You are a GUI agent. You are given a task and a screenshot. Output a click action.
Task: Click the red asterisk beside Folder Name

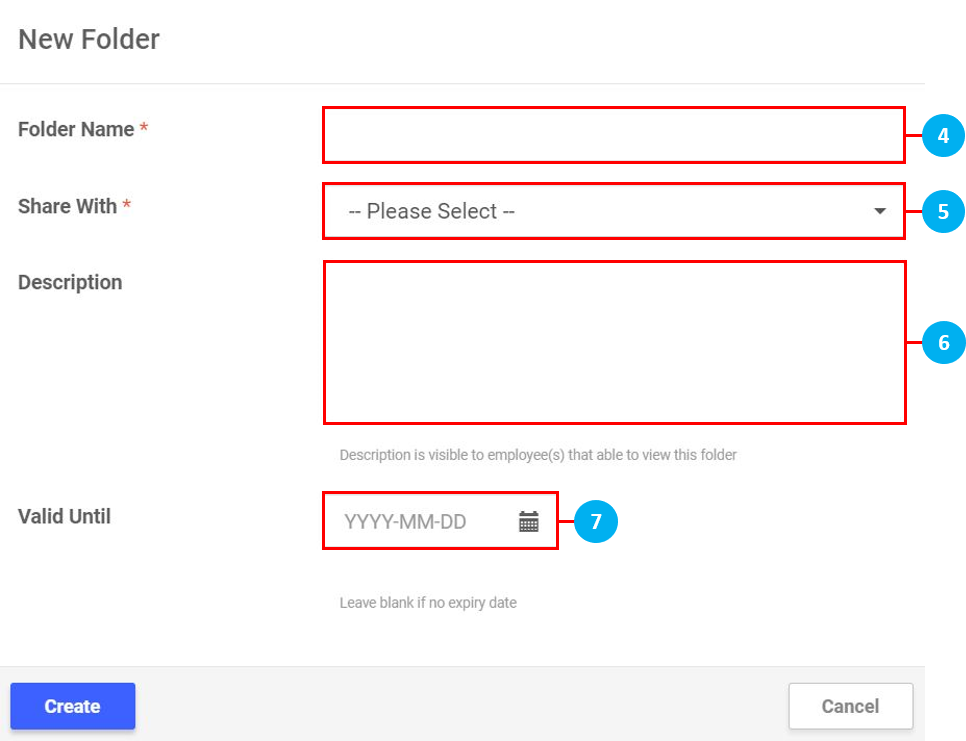(x=144, y=130)
